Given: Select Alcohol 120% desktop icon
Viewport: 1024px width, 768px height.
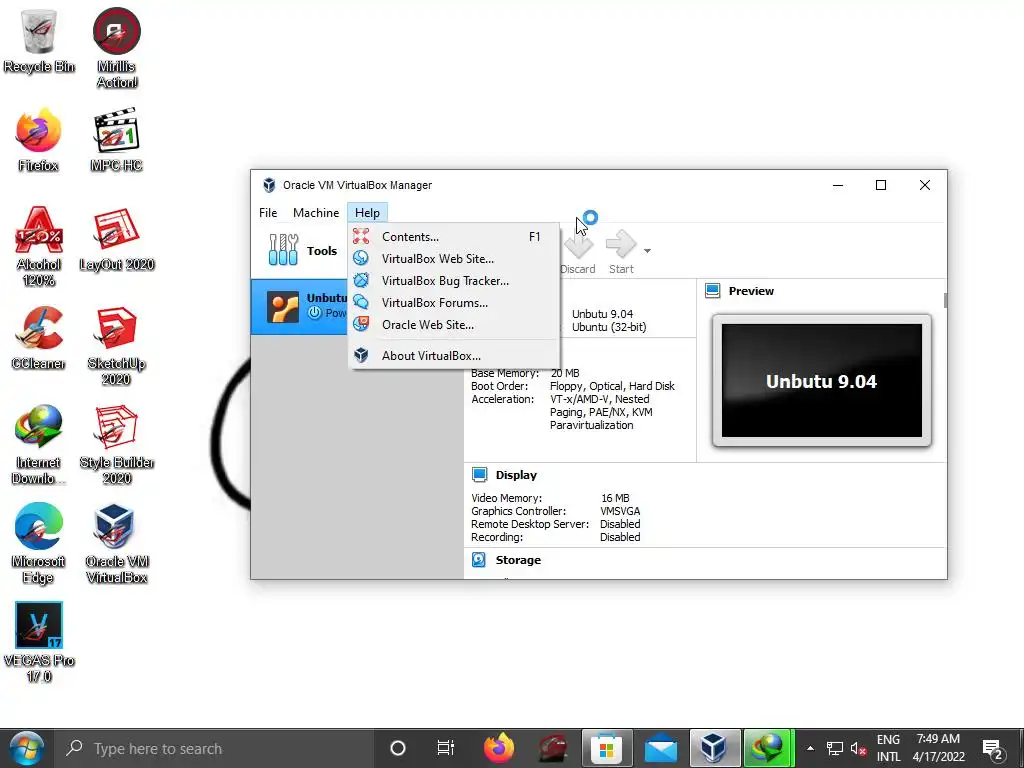Looking at the screenshot, I should (39, 246).
